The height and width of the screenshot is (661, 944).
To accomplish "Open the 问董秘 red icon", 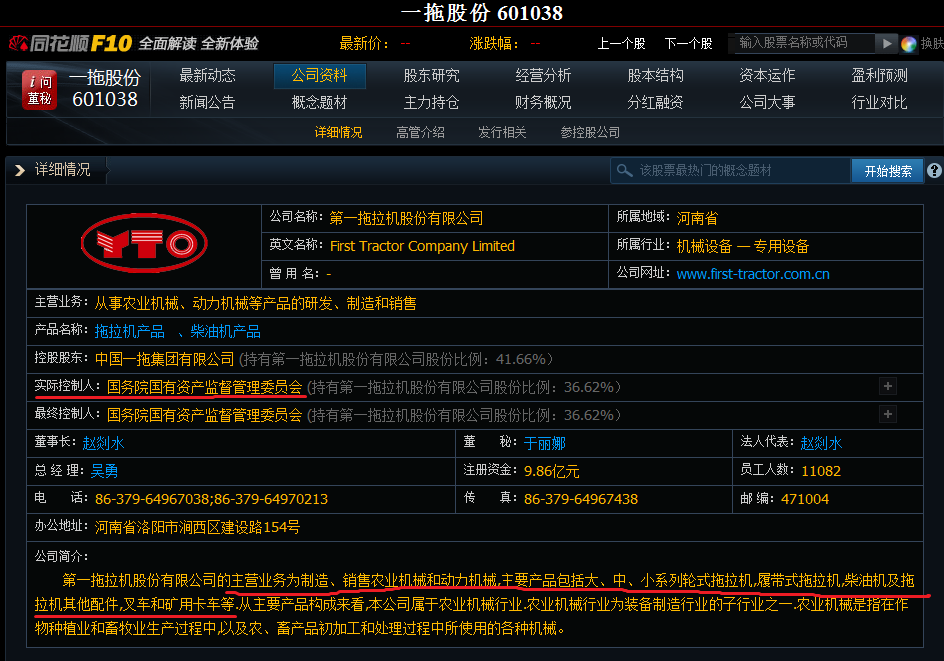I will 39,90.
